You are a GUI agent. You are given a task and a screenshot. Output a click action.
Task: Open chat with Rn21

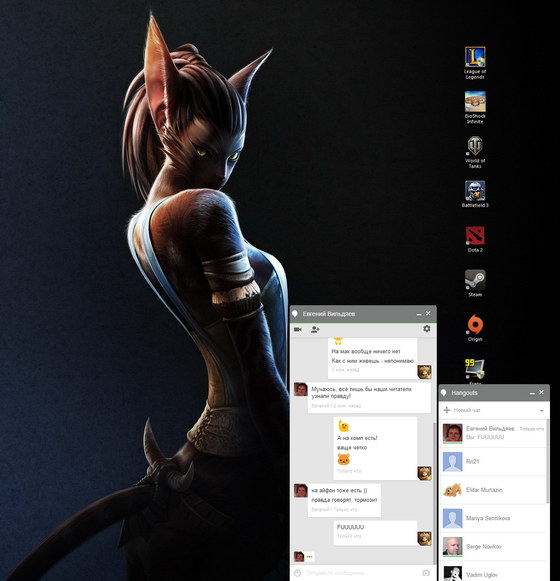(493, 461)
